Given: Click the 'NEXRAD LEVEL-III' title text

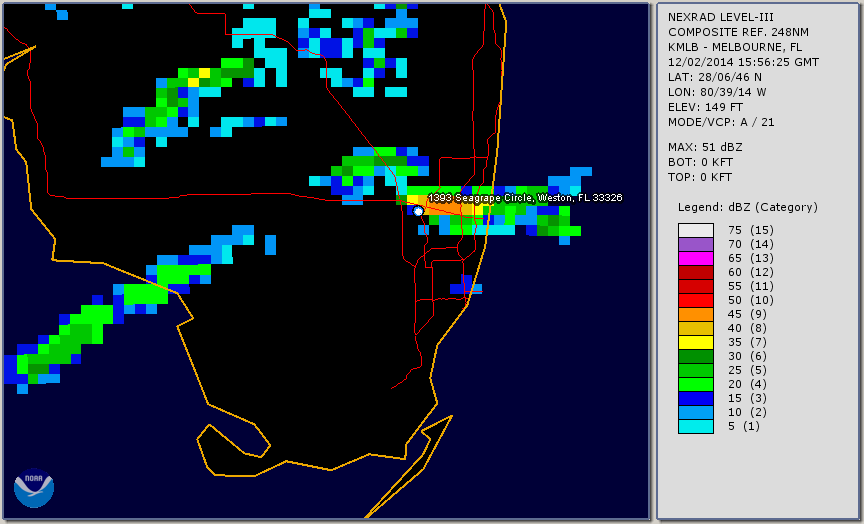Looking at the screenshot, I should point(721,17).
